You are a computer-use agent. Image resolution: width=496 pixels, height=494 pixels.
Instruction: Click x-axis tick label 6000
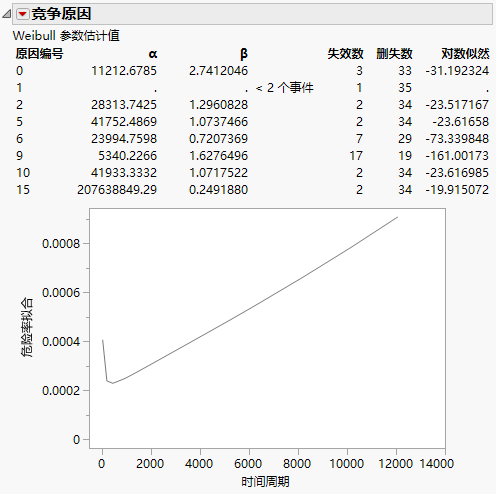click(248, 464)
